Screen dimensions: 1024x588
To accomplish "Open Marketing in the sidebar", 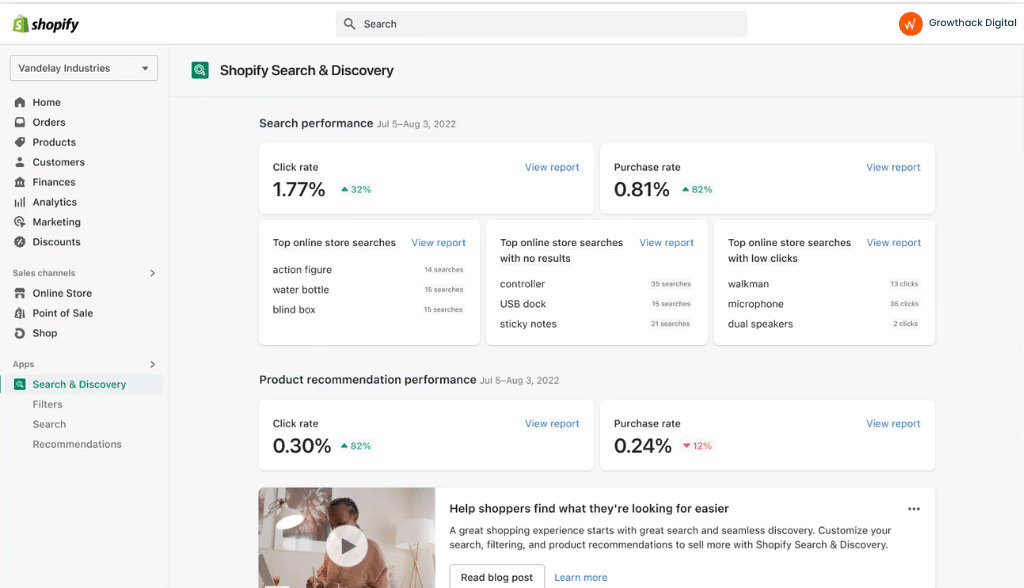I will pyautogui.click(x=57, y=222).
